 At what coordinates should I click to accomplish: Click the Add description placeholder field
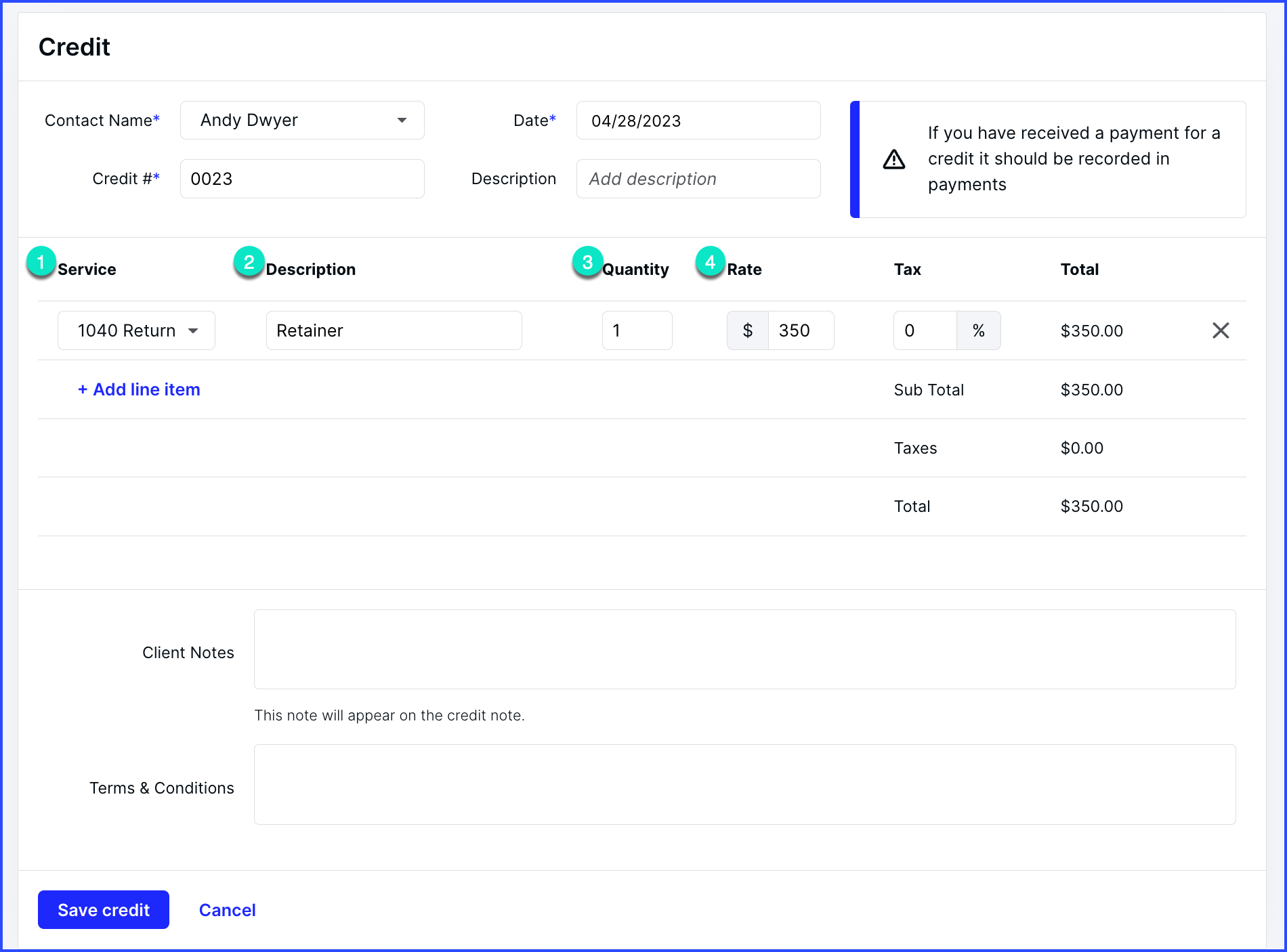(698, 179)
